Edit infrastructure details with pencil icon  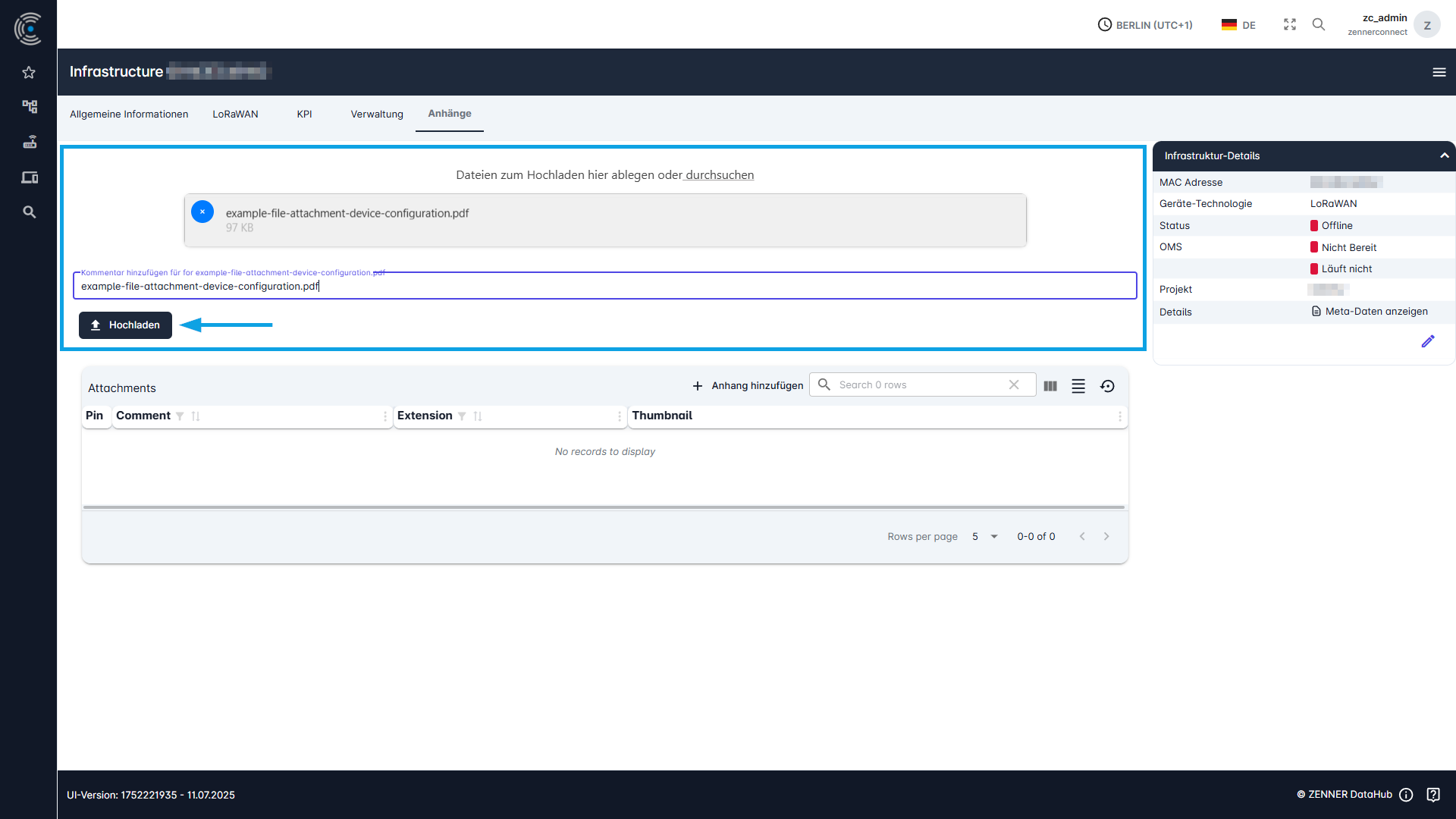tap(1427, 341)
